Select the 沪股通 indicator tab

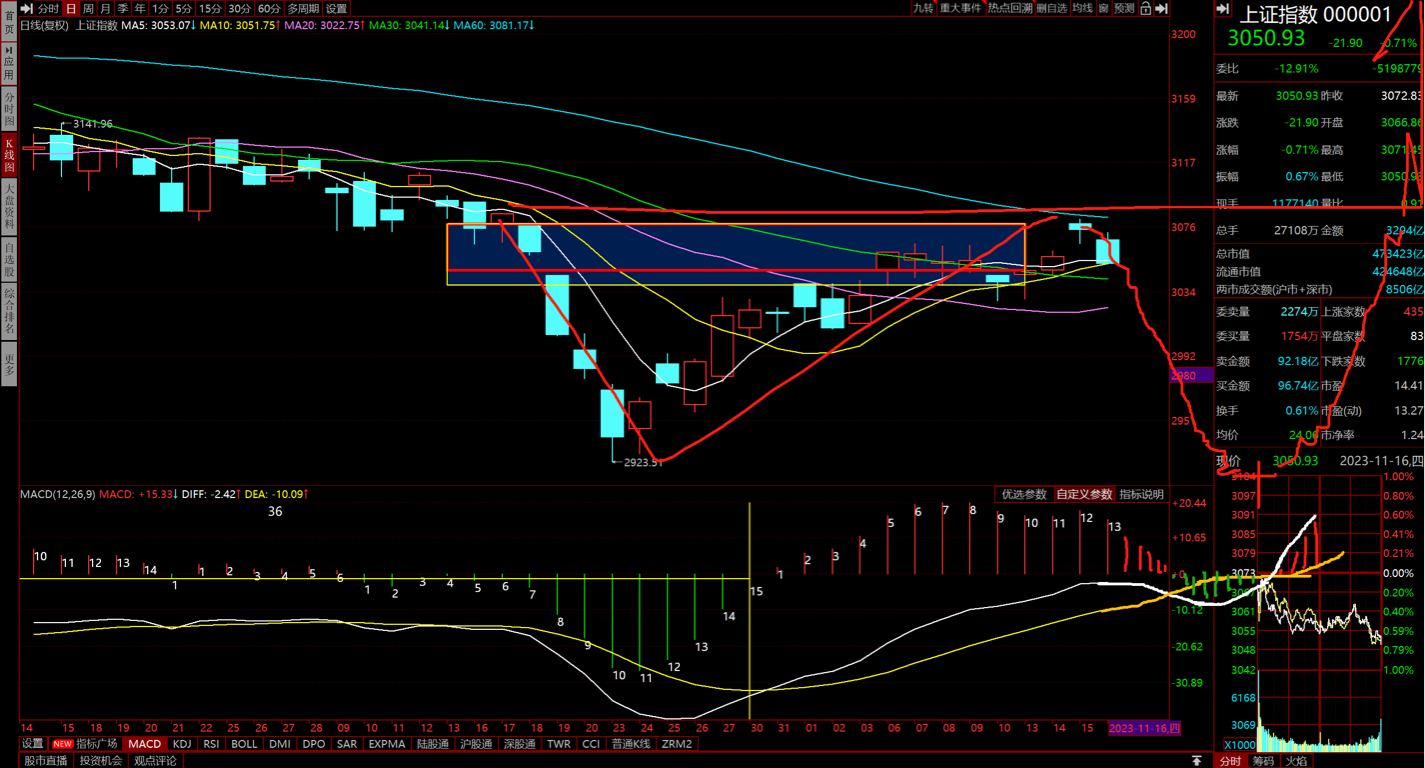tap(477, 744)
